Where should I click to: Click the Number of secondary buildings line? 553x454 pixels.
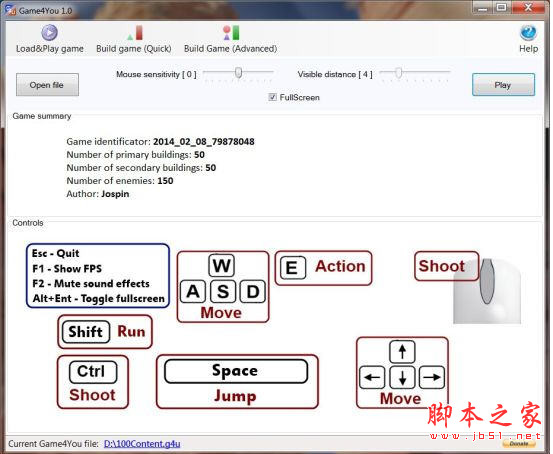point(141,168)
